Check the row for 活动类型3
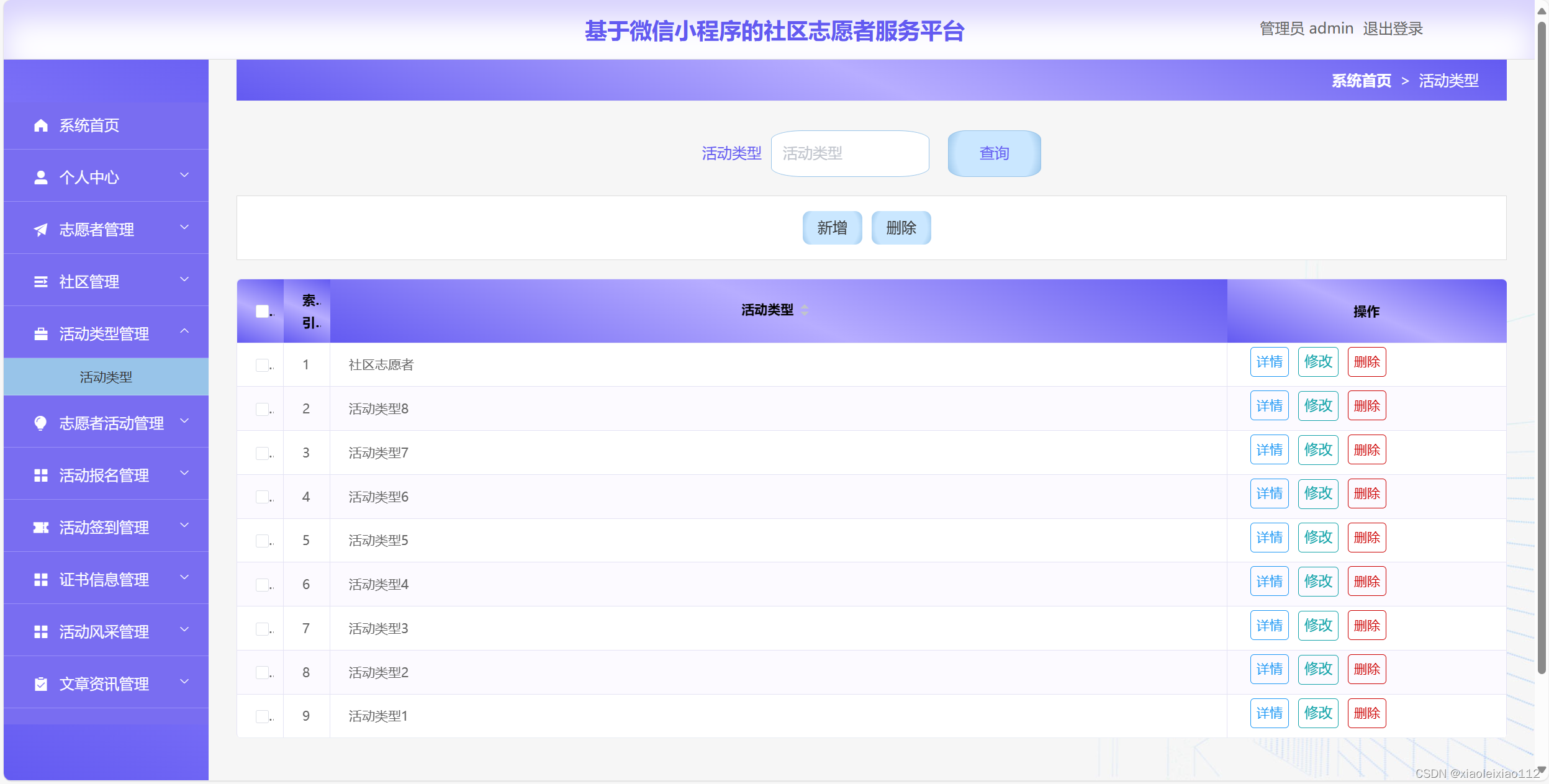This screenshot has width=1549, height=784. tap(262, 629)
